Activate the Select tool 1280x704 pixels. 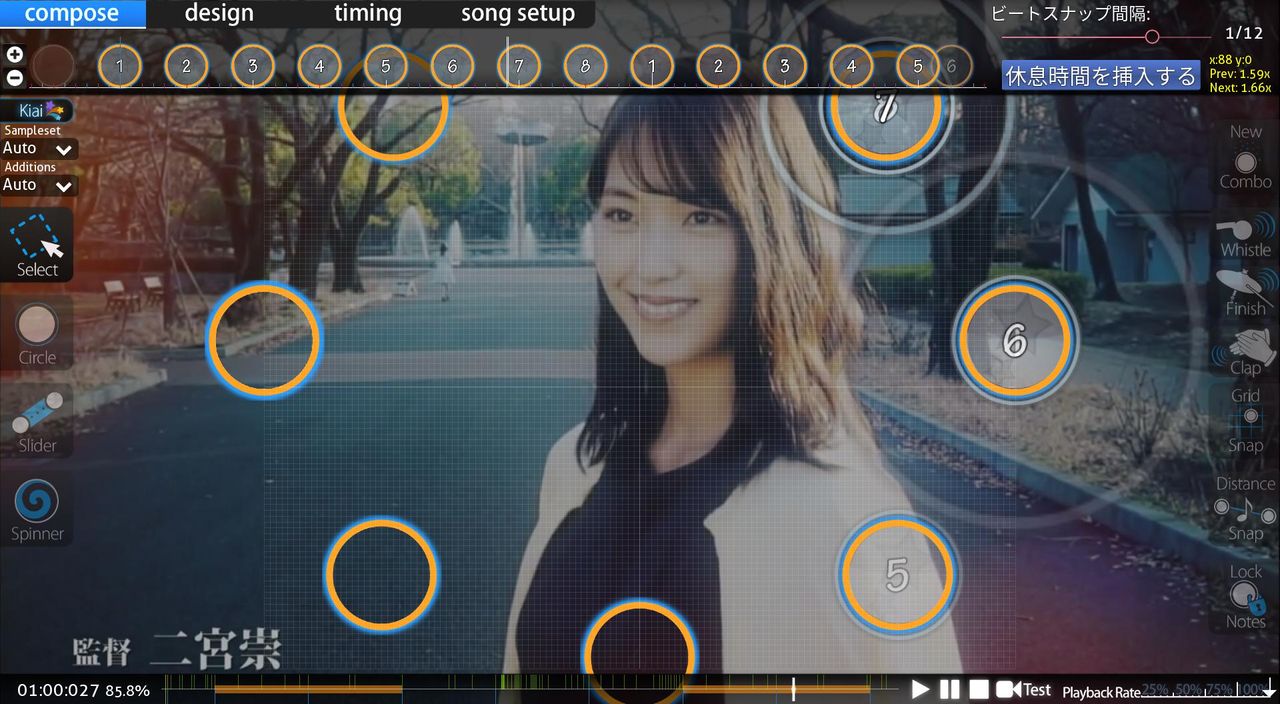click(x=37, y=246)
